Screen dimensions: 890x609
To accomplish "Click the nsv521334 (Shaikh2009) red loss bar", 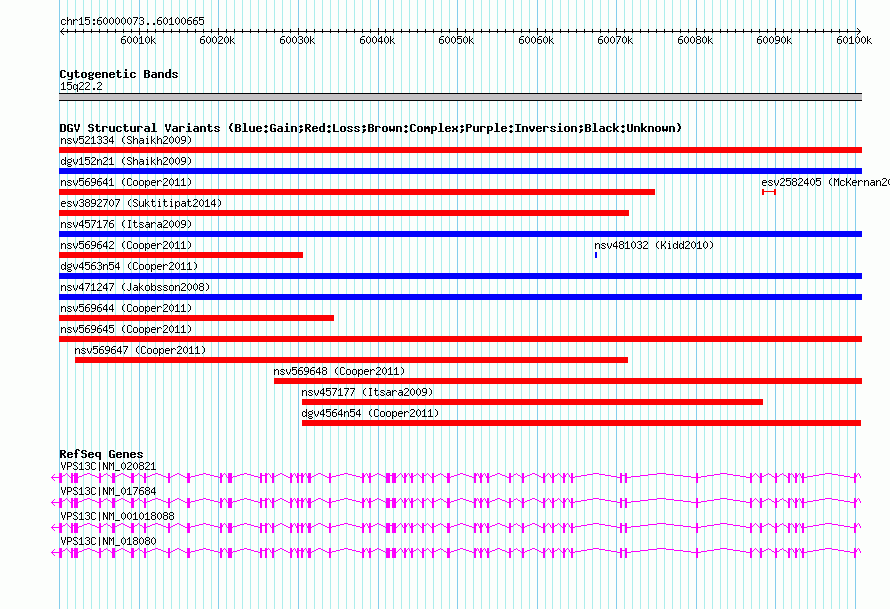I will click(460, 150).
